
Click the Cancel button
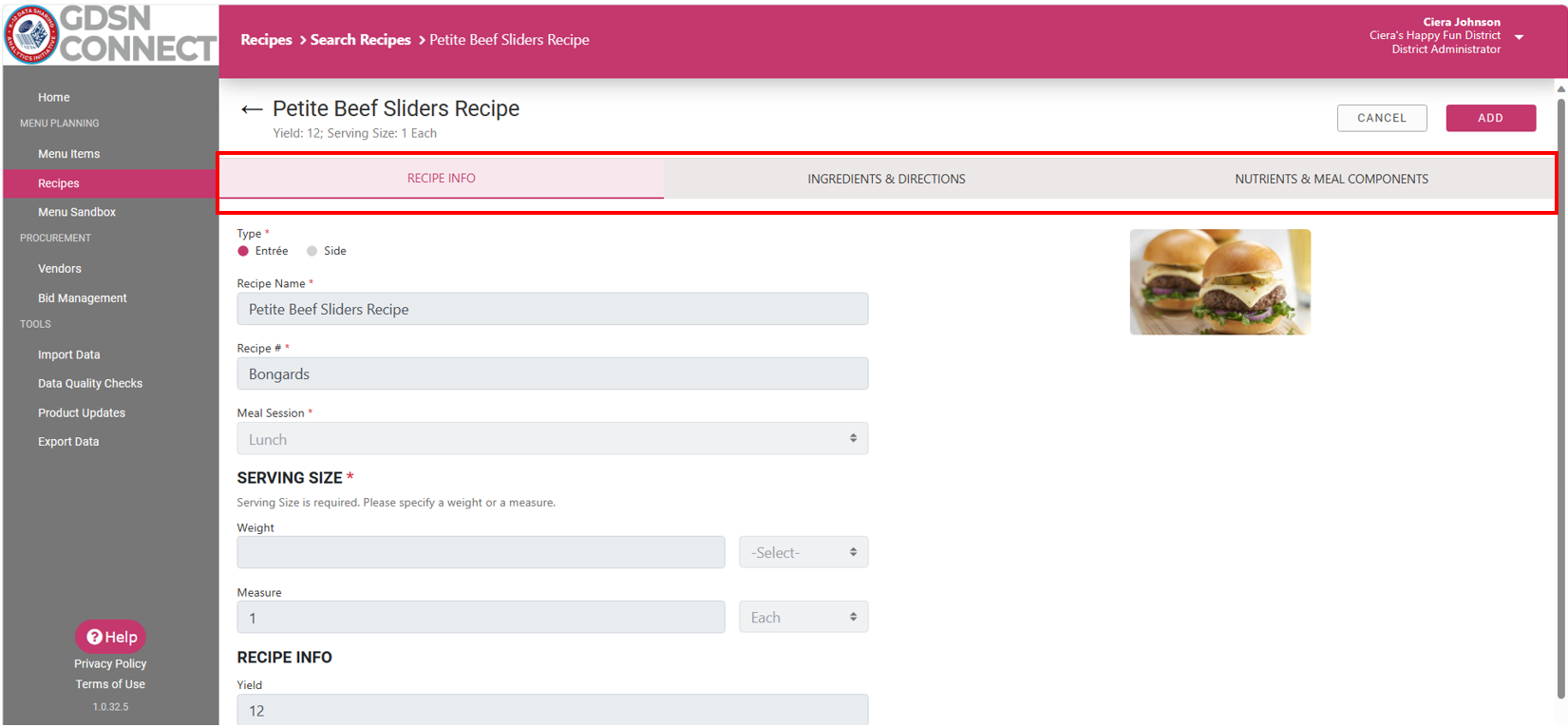coord(1382,118)
